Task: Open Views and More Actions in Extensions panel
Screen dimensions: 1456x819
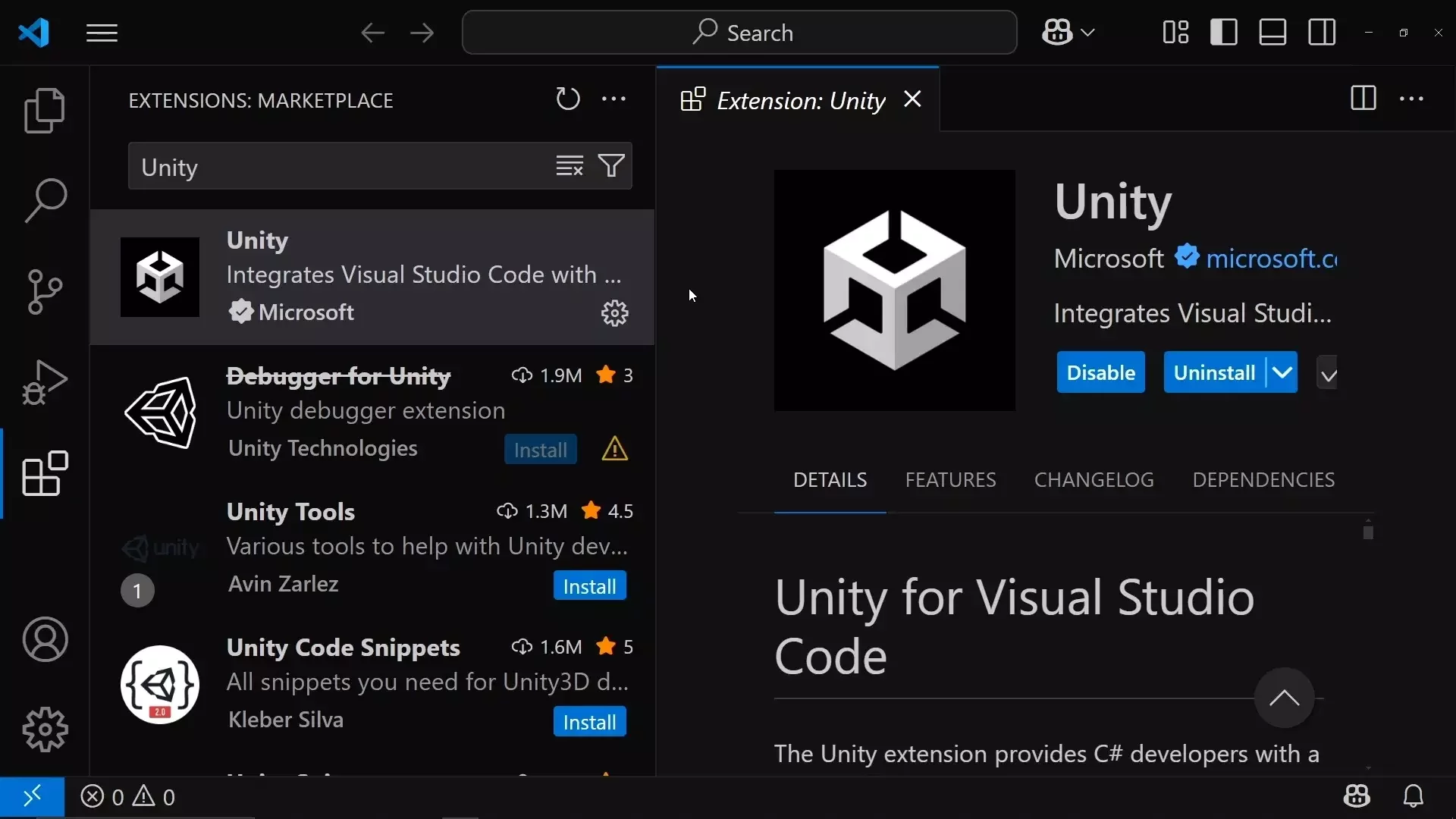Action: (613, 99)
